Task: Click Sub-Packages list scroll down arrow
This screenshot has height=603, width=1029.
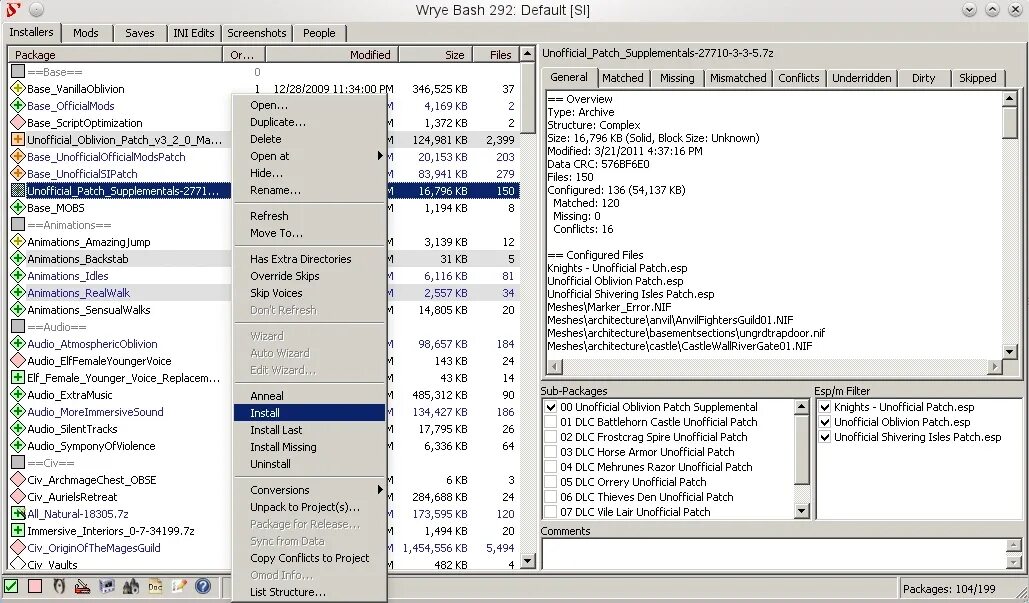Action: pyautogui.click(x=801, y=510)
